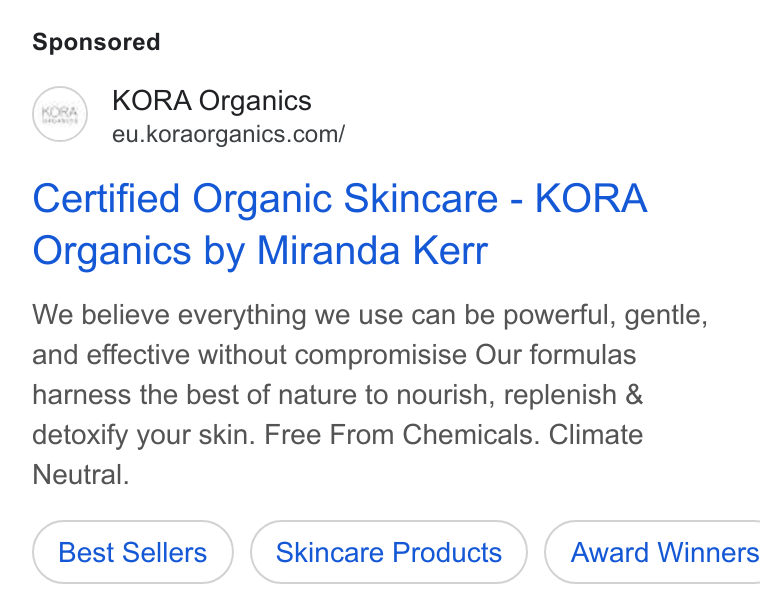
Task: Click the Sponsored label
Action: pos(96,42)
